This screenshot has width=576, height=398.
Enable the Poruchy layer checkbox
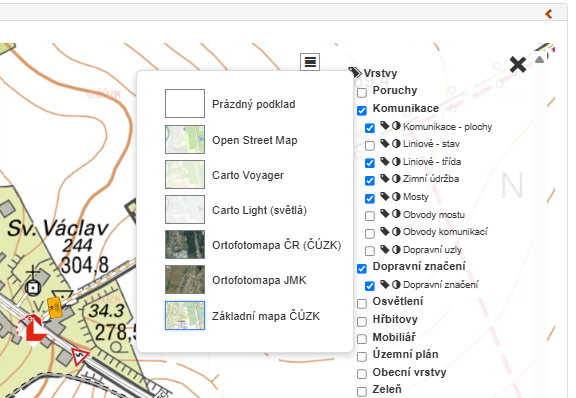362,92
